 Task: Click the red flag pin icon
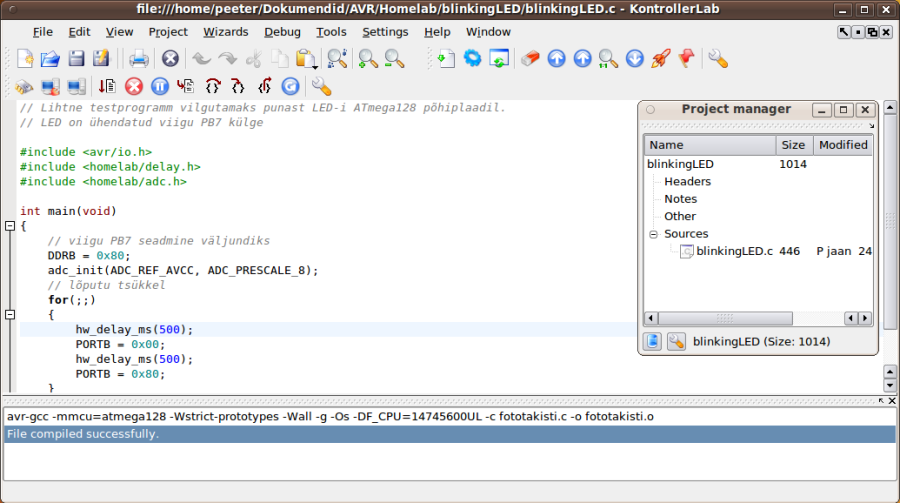coord(685,59)
